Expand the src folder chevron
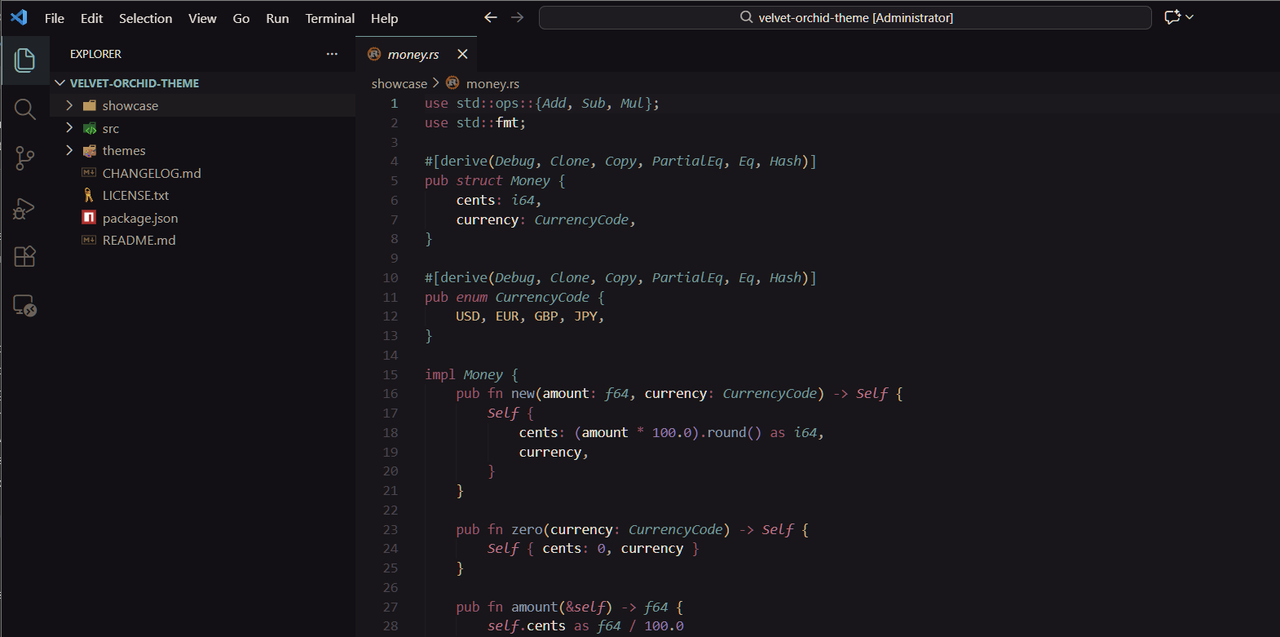The image size is (1280, 637). coord(69,128)
